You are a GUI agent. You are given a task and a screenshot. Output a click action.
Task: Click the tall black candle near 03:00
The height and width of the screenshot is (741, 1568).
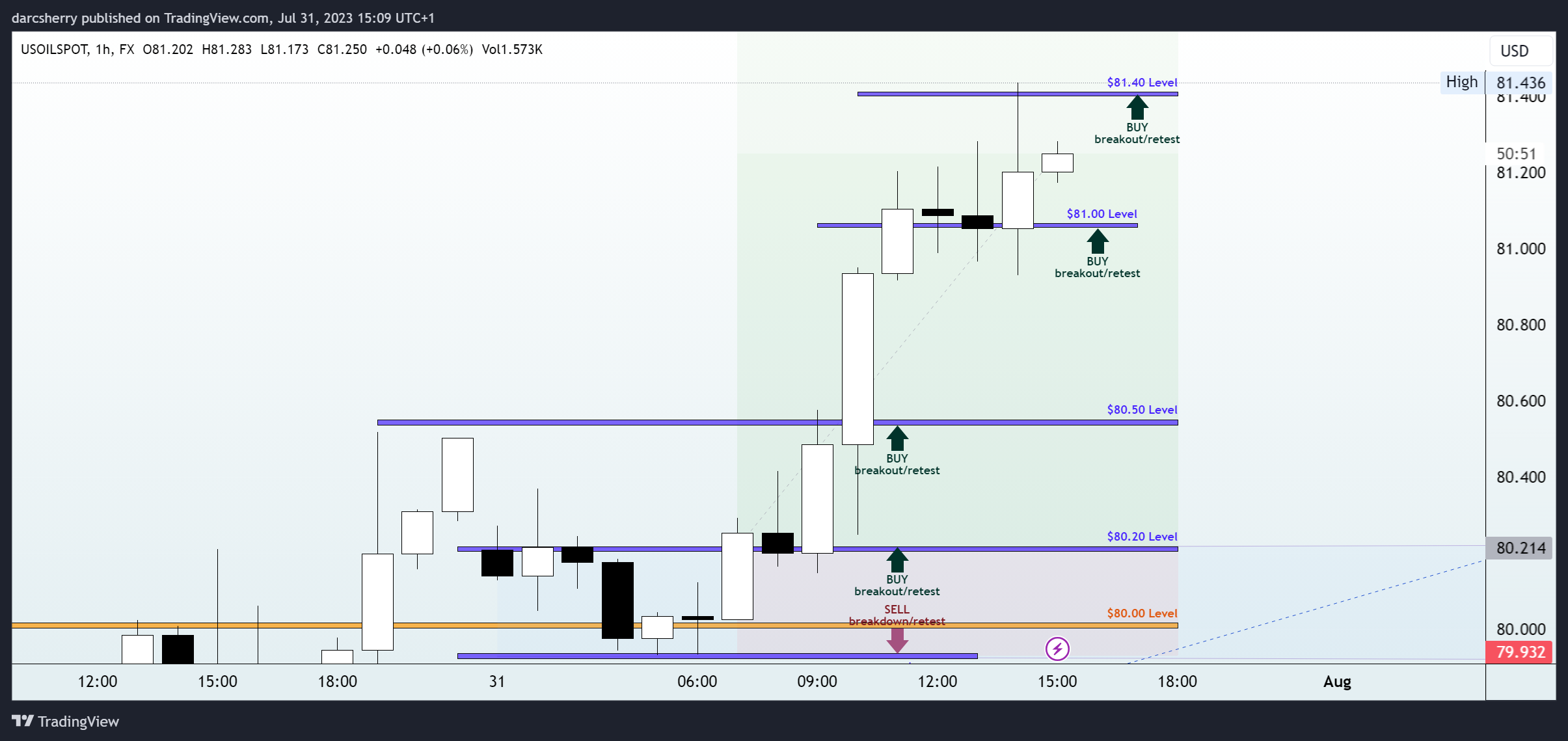click(x=617, y=600)
